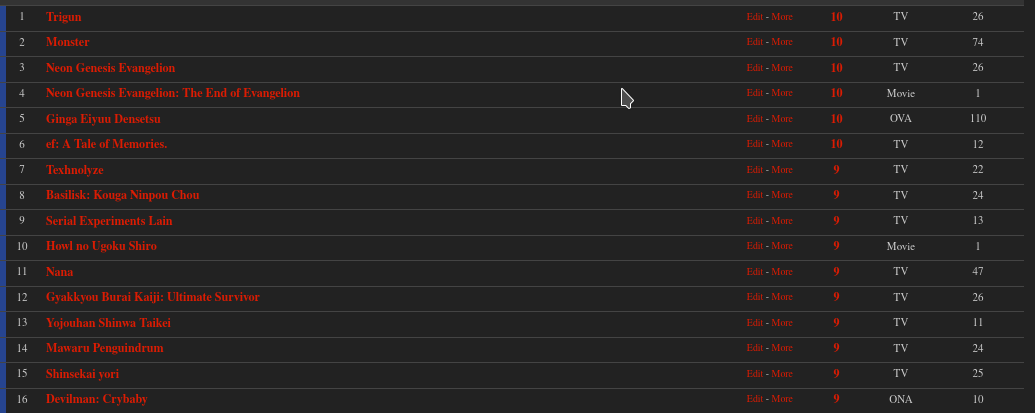Click Edit for Monster
This screenshot has height=413, width=1035.
pyautogui.click(x=754, y=42)
